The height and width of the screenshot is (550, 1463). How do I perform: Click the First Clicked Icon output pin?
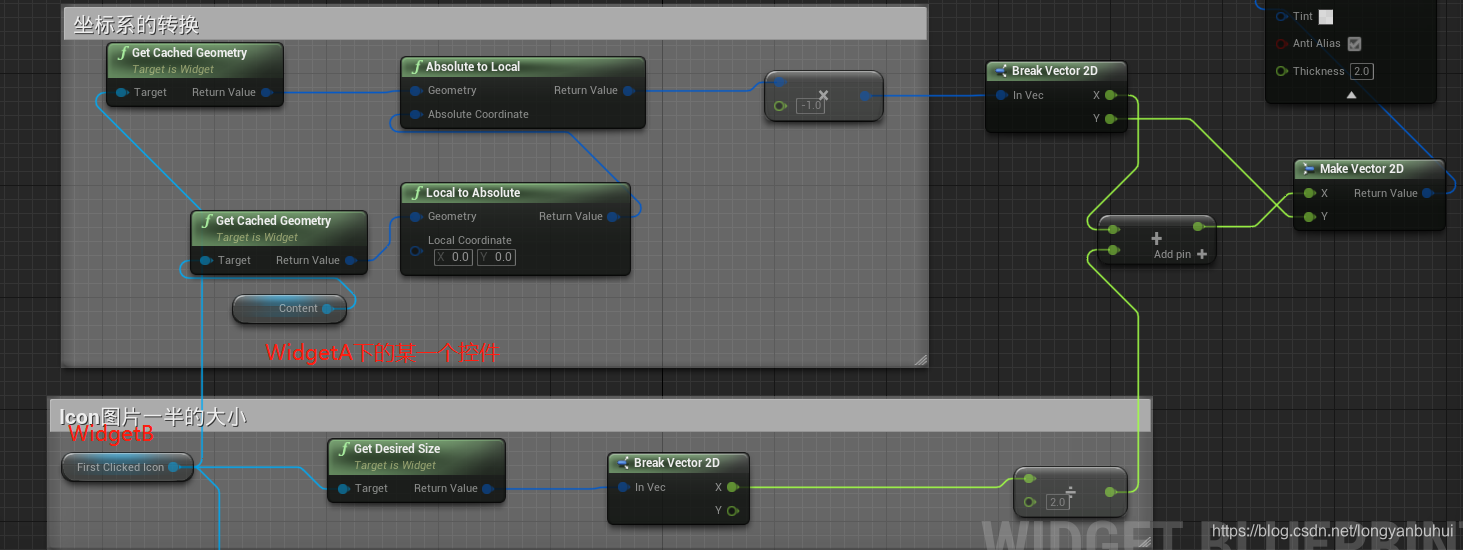tap(174, 467)
